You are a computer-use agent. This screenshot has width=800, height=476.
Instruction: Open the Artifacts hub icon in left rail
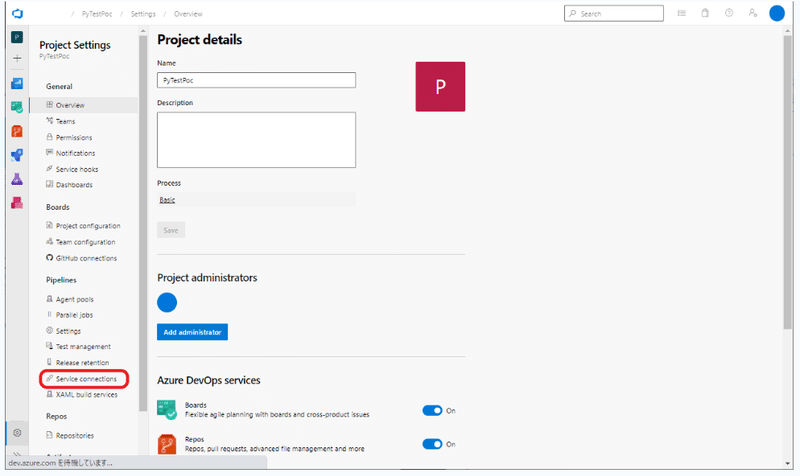point(17,203)
